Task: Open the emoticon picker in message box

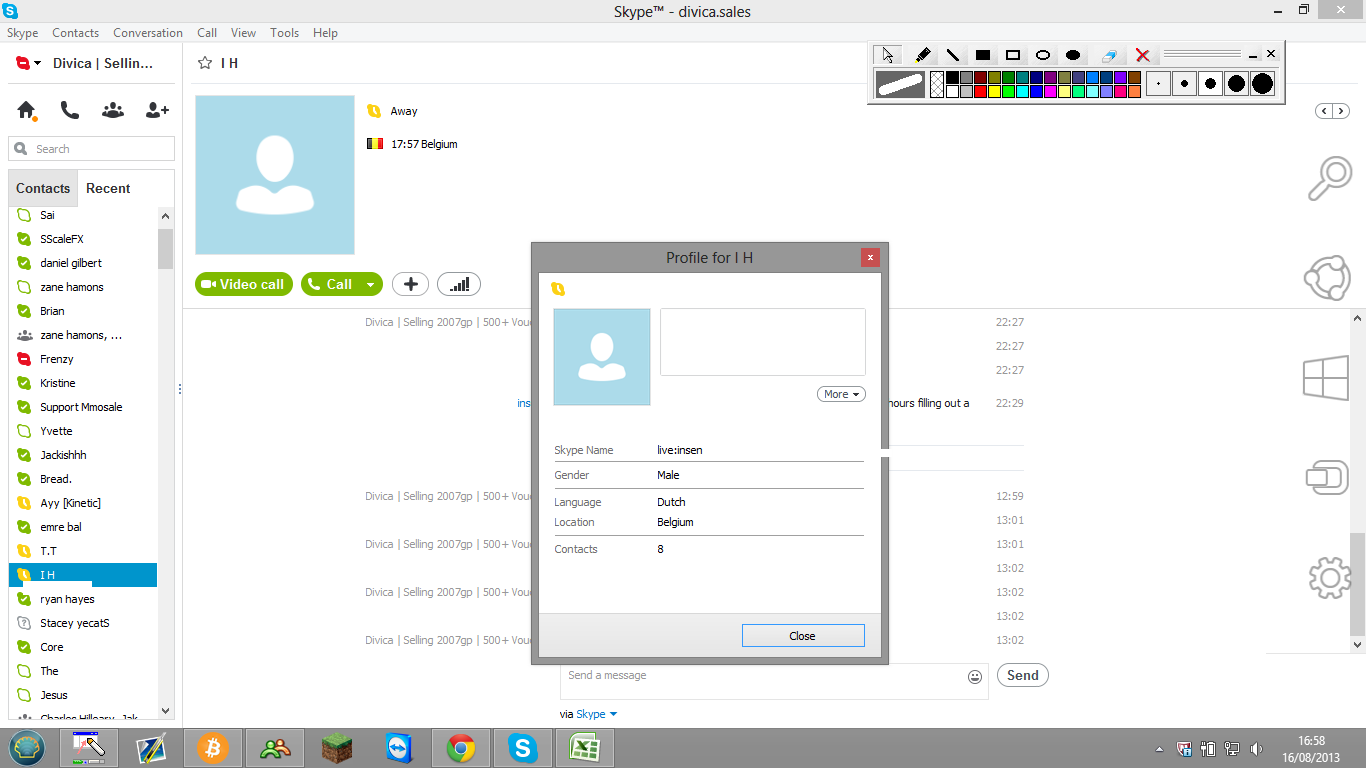Action: [975, 677]
